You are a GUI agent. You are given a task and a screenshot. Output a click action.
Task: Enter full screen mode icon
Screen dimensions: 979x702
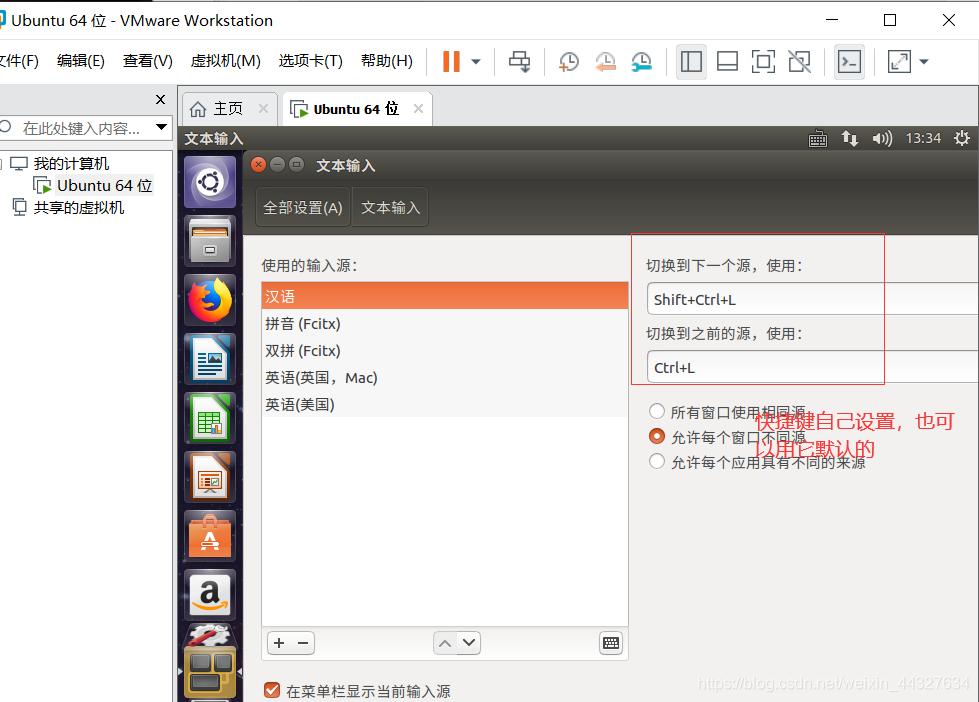tap(763, 61)
